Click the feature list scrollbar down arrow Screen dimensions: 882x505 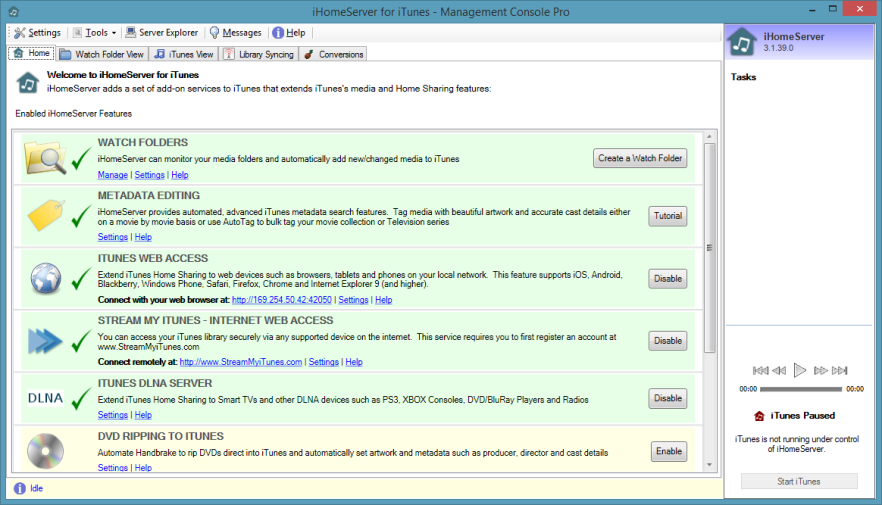pyautogui.click(x=710, y=463)
